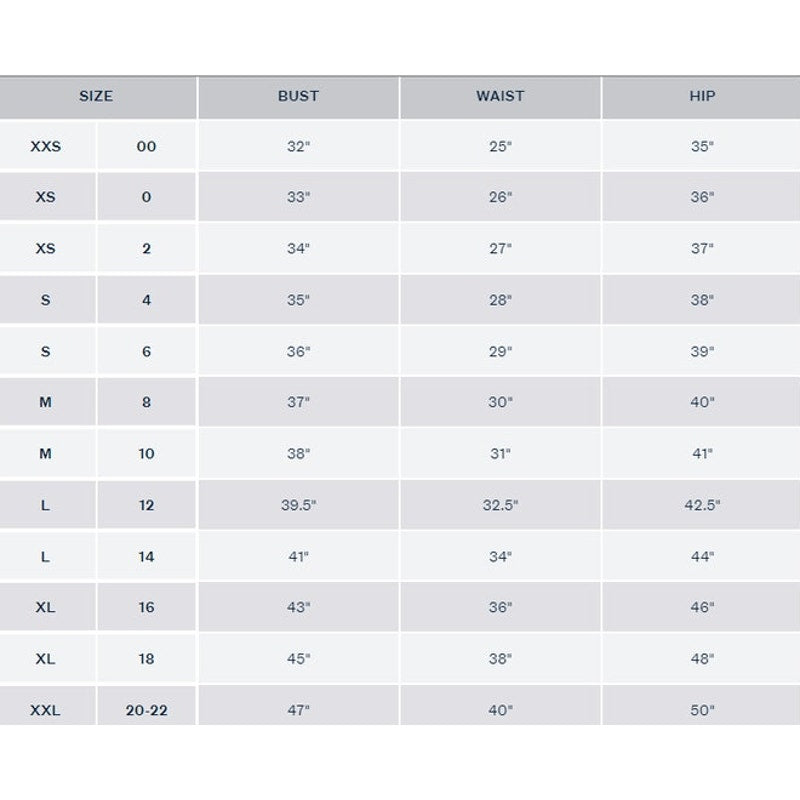Select the 32" bust value
The height and width of the screenshot is (800, 800).
(x=298, y=146)
